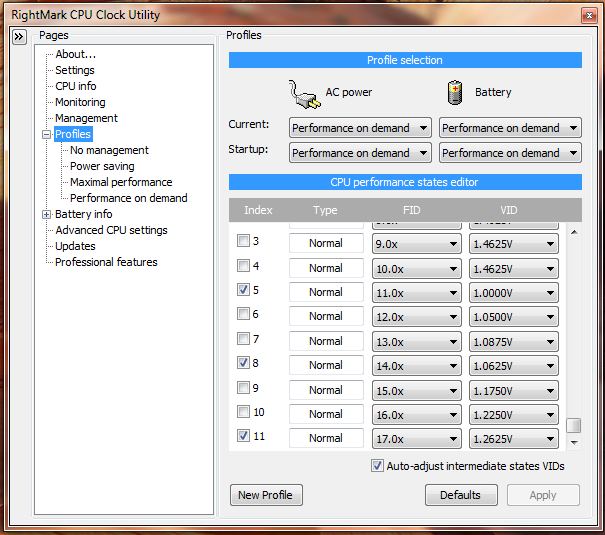Open Startup Battery profile dropdown
This screenshot has height=535, width=605.
tap(510, 153)
